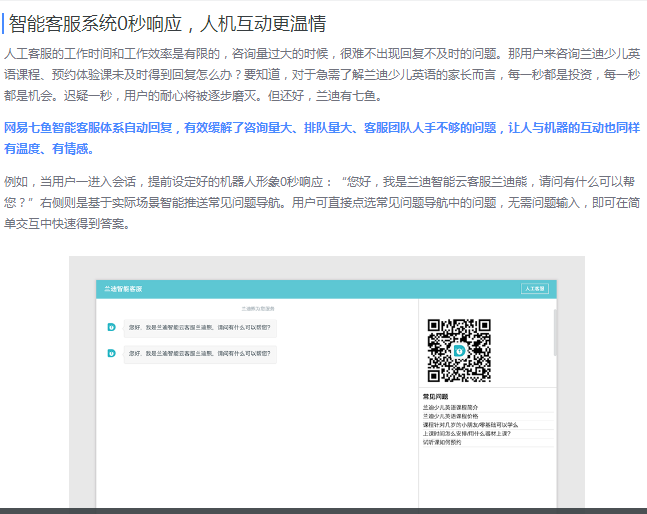Click the upper bot avatar icon in chat

tap(111, 327)
